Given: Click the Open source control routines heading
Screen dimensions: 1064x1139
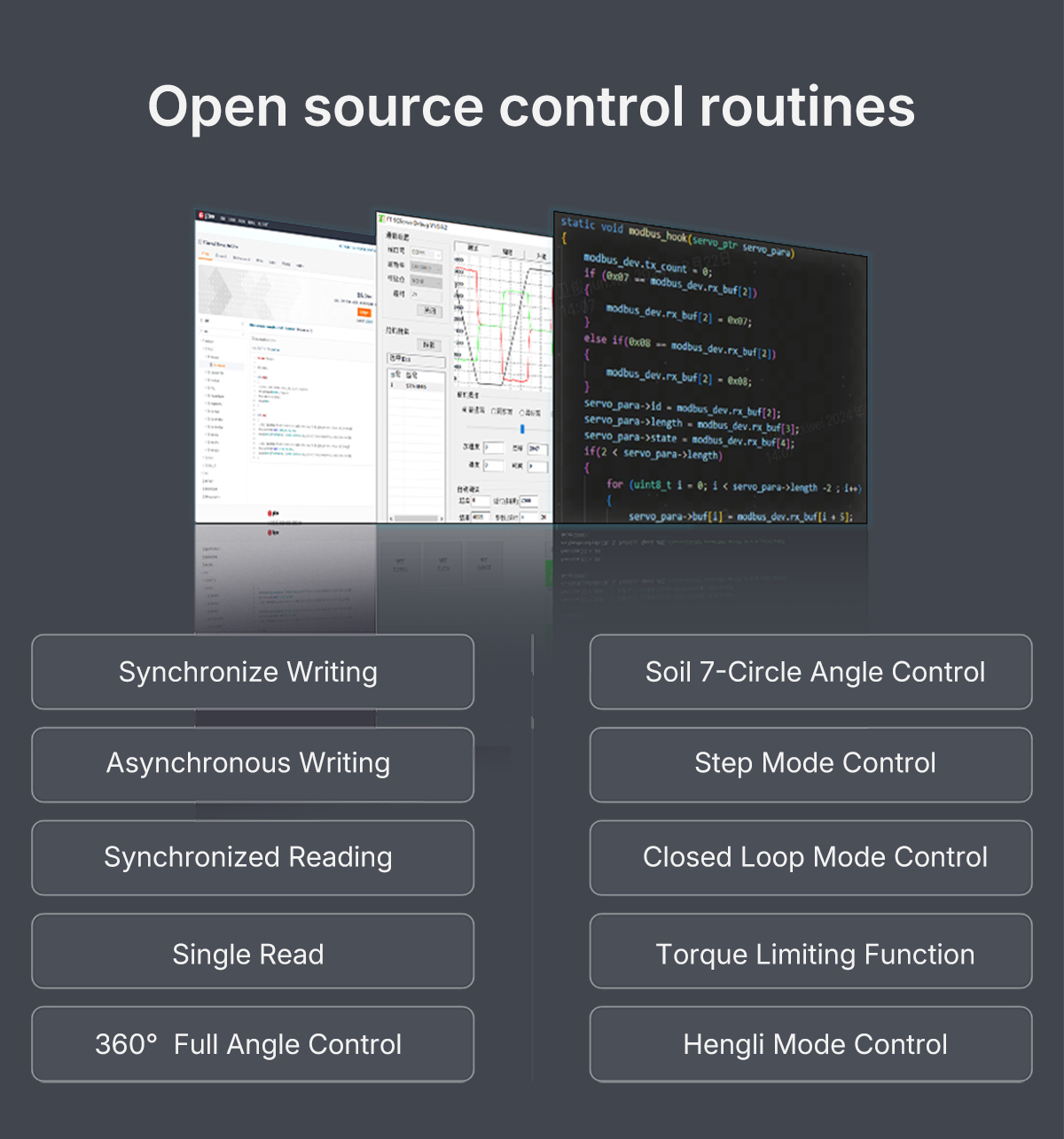Looking at the screenshot, I should (x=531, y=107).
